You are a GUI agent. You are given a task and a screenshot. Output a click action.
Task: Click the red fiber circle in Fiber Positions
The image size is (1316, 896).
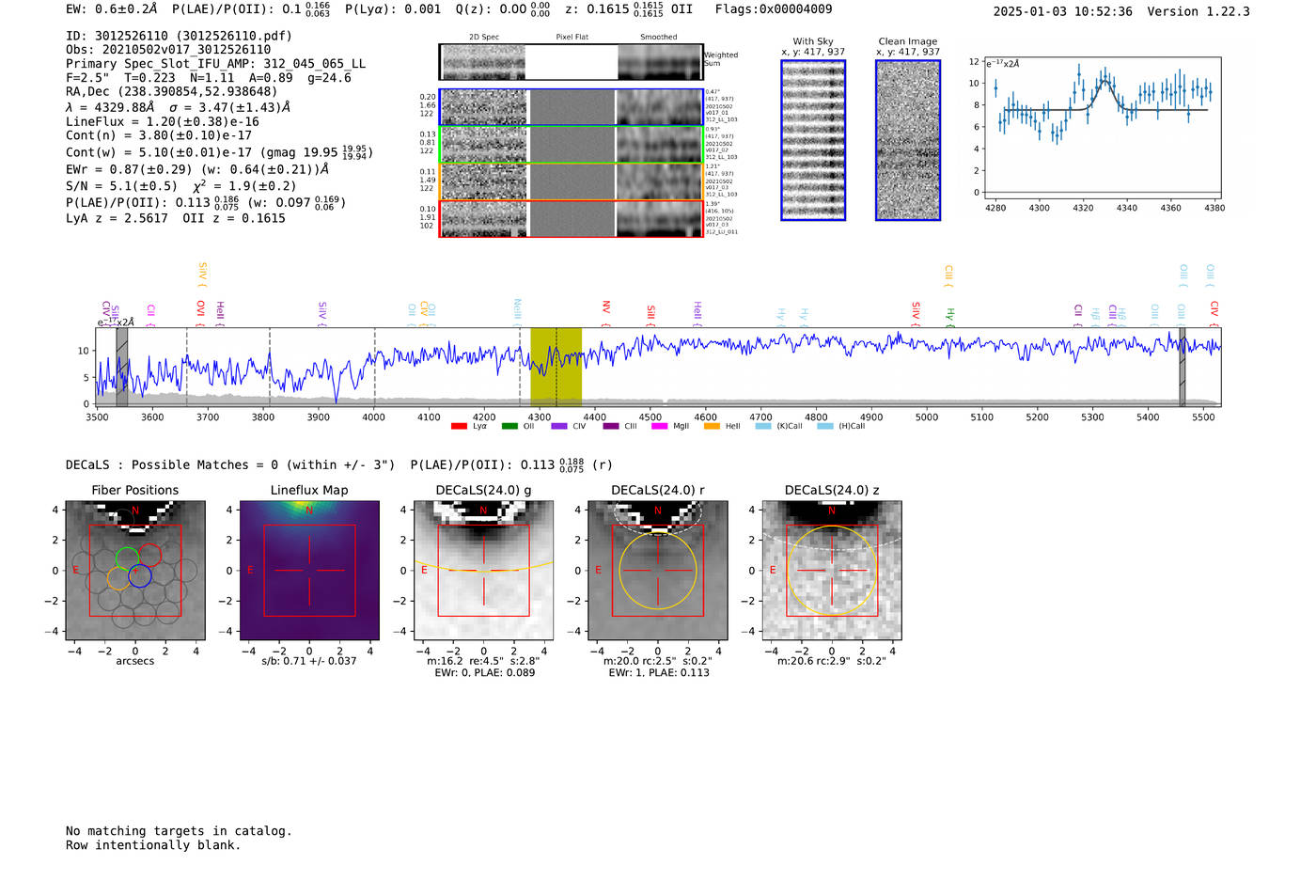point(150,556)
